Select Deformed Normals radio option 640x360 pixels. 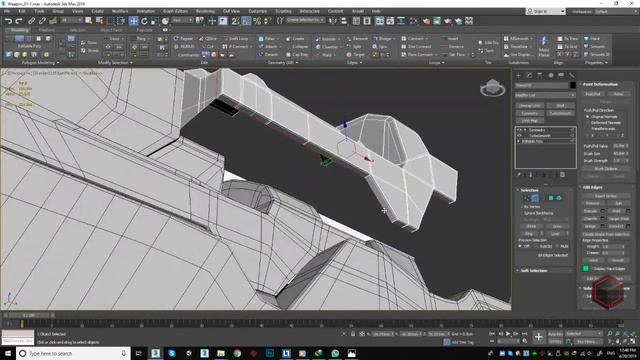click(x=588, y=122)
